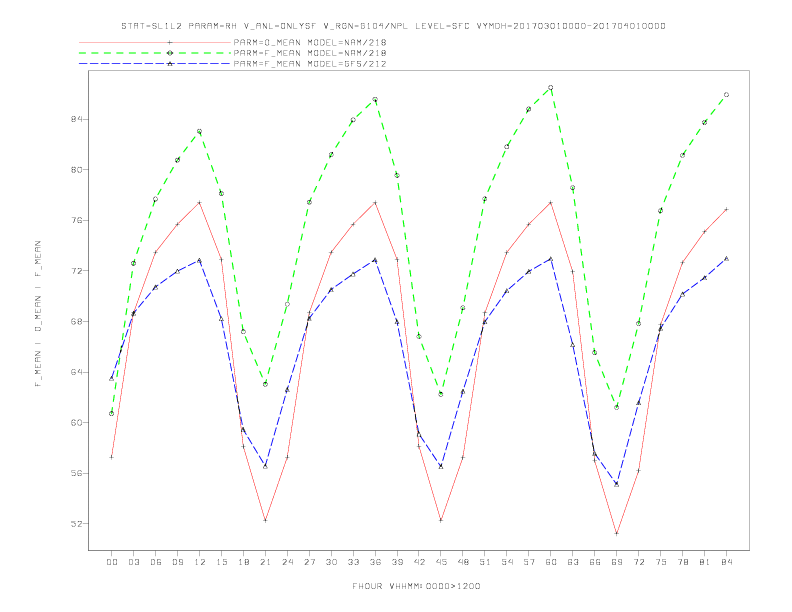Click x-axis forecast hour label 51
This screenshot has width=792, height=612.
(485, 562)
